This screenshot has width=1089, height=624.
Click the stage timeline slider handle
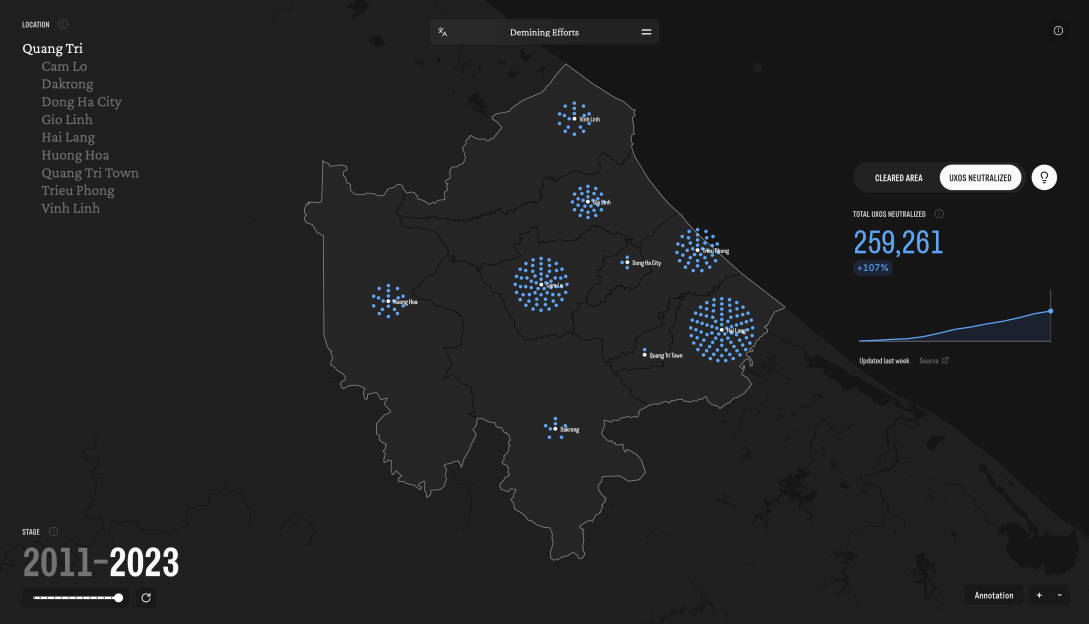pyautogui.click(x=119, y=598)
